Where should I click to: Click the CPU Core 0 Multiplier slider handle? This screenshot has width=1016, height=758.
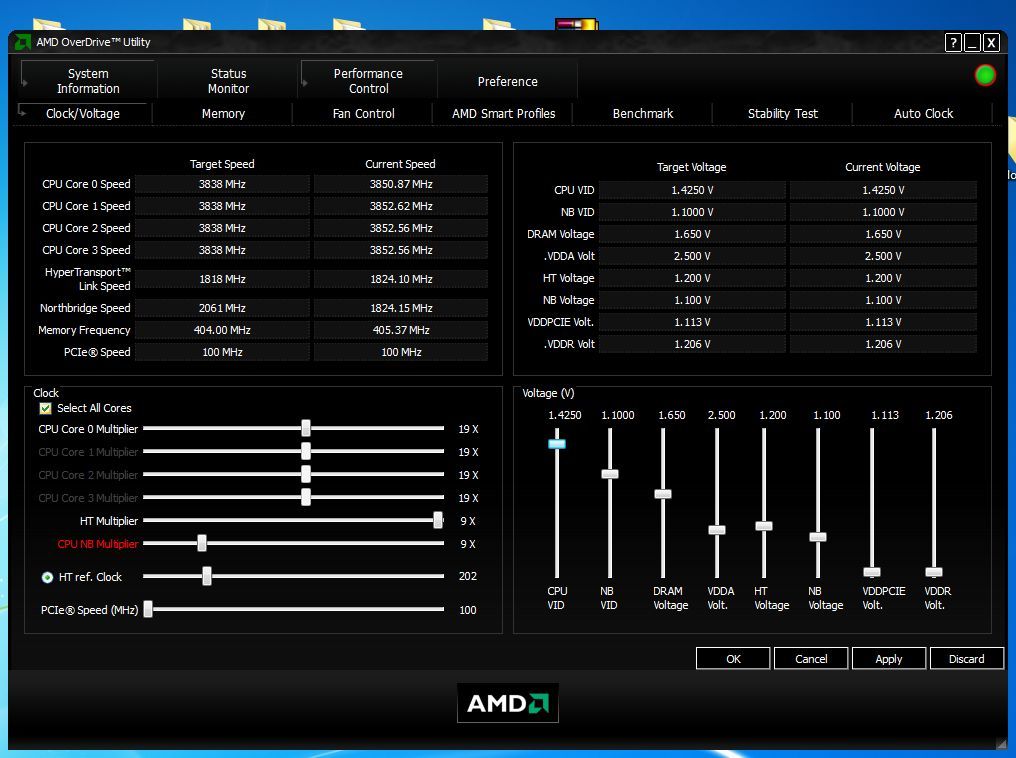[x=306, y=428]
